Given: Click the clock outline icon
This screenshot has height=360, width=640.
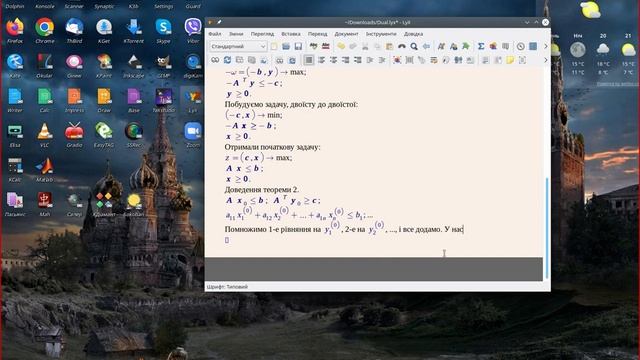Looking at the screenshot, I should (x=520, y=47).
